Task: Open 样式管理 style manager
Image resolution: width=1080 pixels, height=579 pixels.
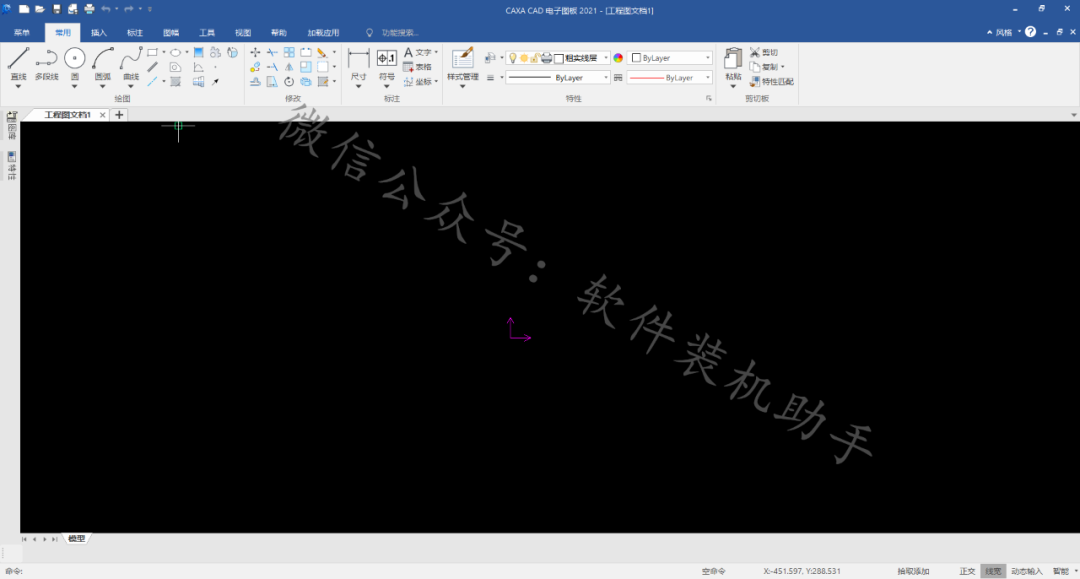Action: [462, 63]
